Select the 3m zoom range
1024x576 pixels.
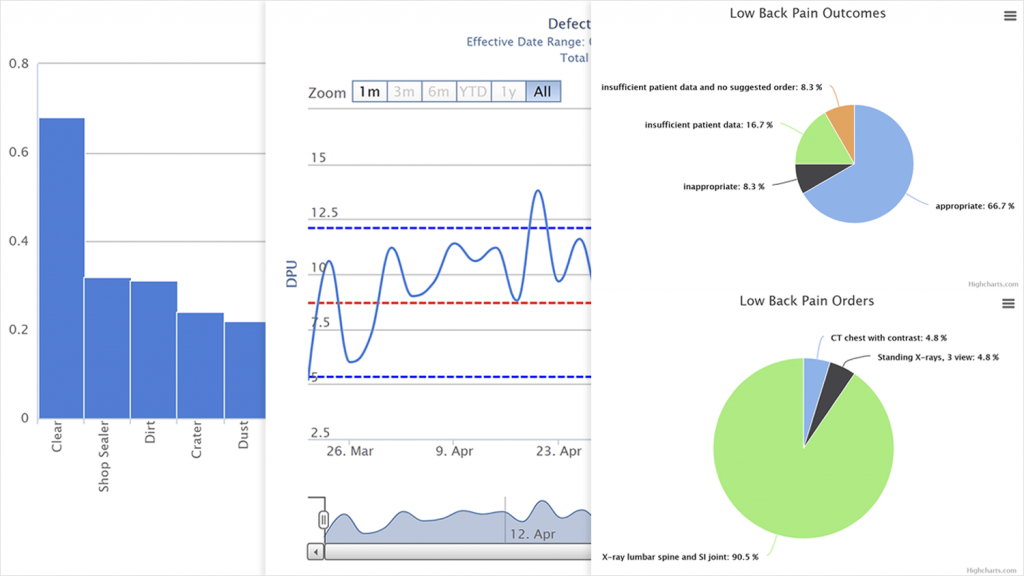click(x=404, y=92)
